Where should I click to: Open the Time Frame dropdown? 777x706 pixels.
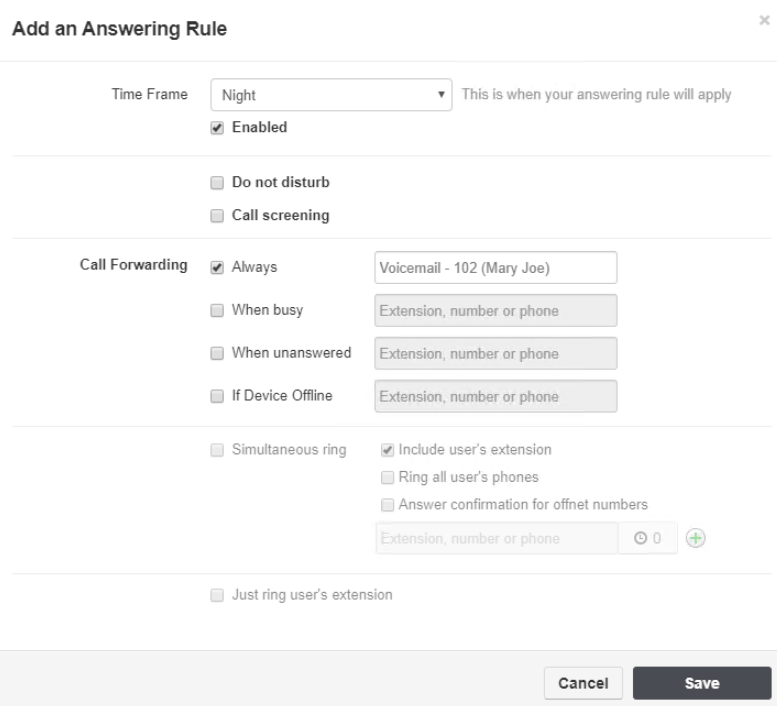pyautogui.click(x=331, y=95)
